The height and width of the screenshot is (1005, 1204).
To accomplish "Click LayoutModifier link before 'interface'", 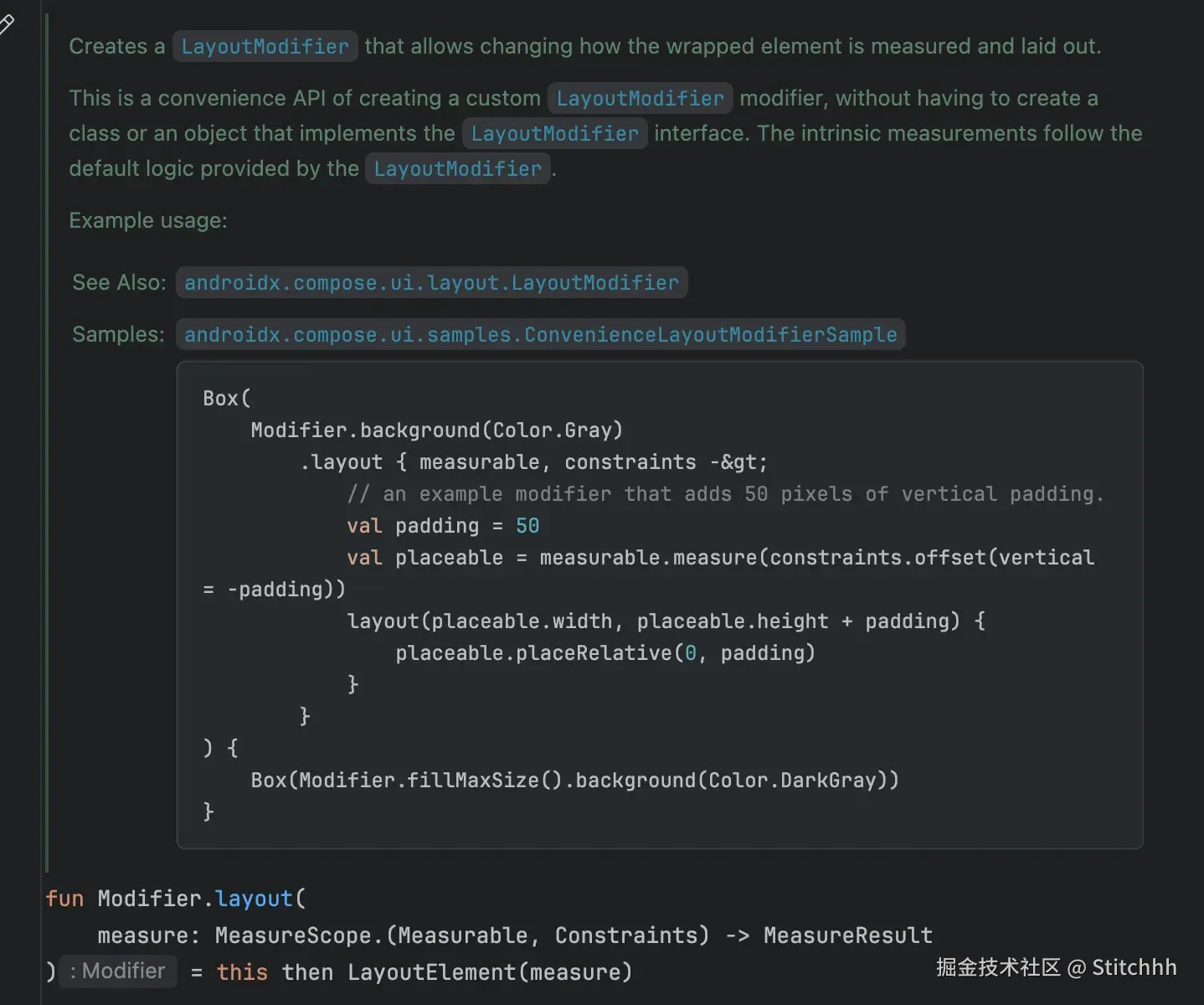I will pos(554,134).
